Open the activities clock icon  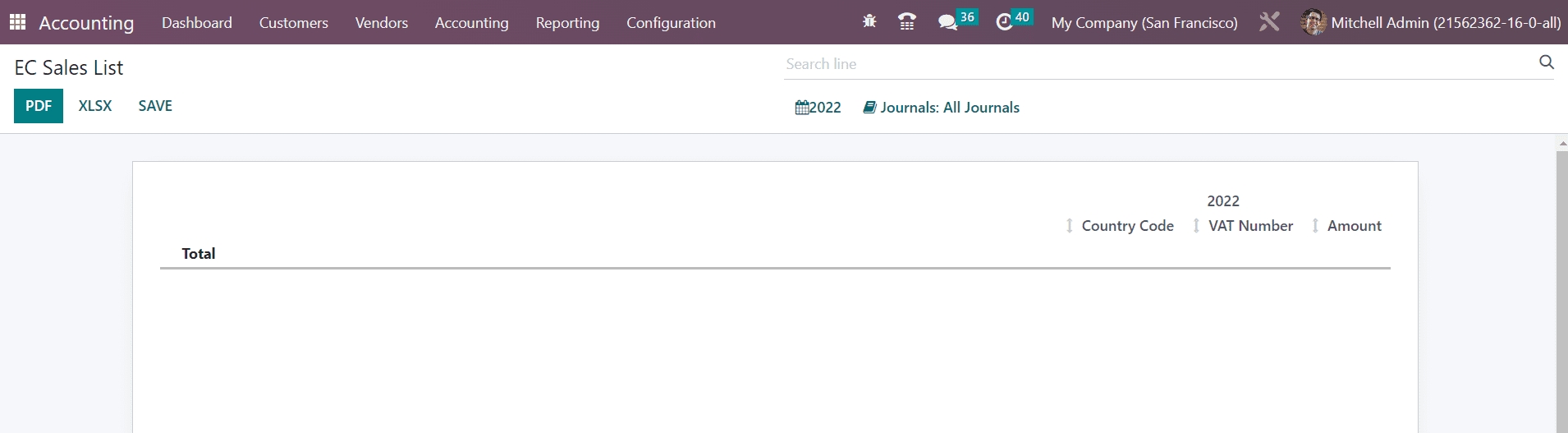click(1004, 22)
